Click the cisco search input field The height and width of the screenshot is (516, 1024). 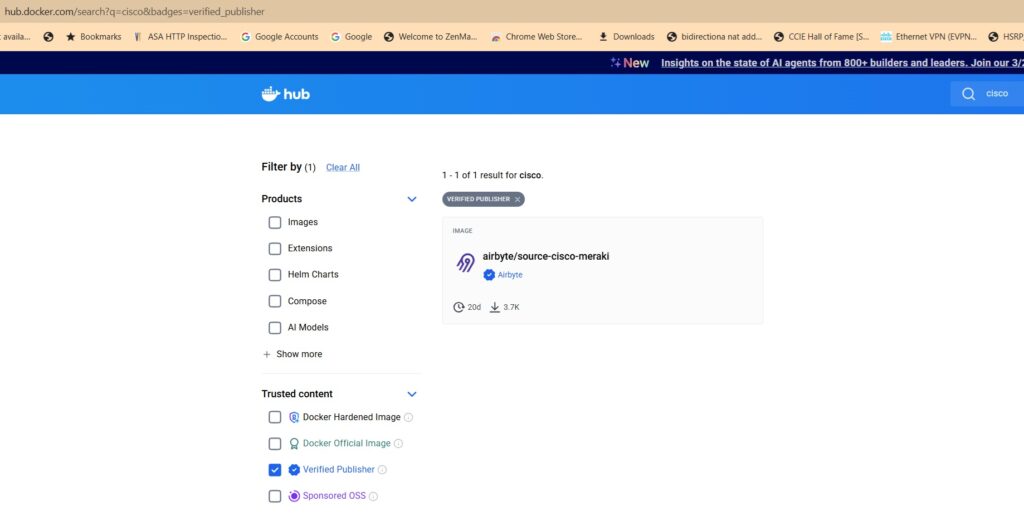(x=996, y=94)
